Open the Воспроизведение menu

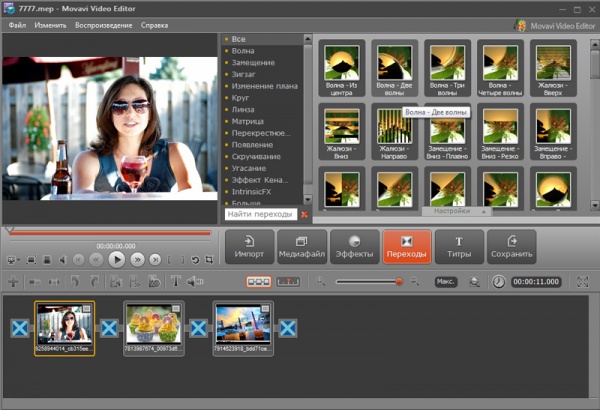pyautogui.click(x=102, y=24)
